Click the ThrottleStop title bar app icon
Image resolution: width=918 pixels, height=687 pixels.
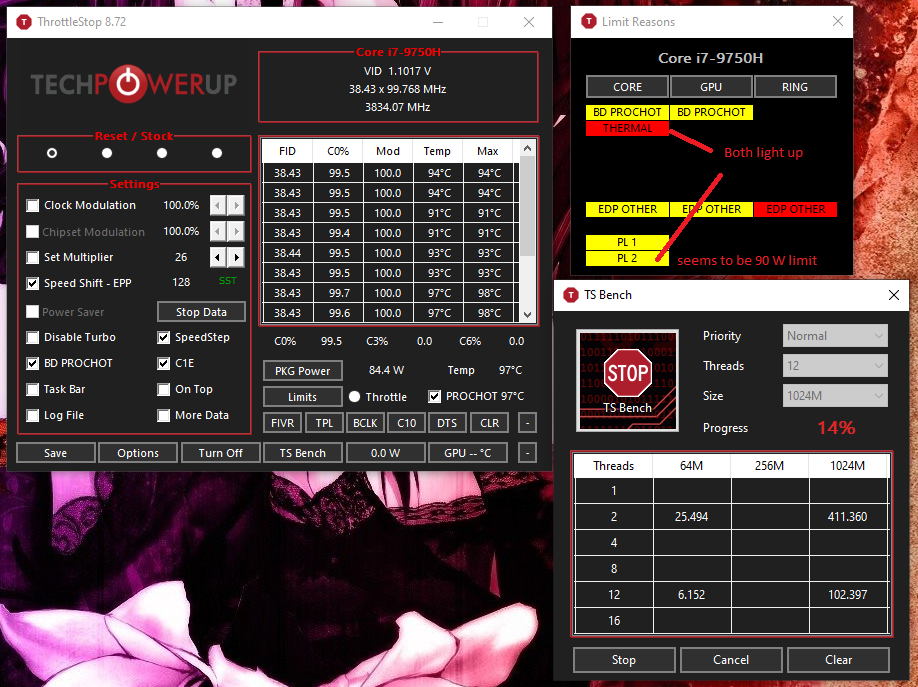pos(23,22)
